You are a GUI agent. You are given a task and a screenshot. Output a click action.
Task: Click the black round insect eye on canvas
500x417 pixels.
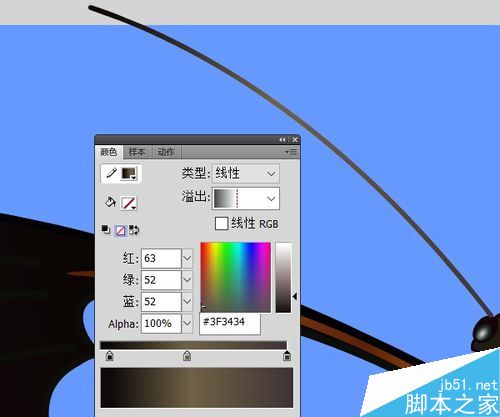pyautogui.click(x=483, y=332)
